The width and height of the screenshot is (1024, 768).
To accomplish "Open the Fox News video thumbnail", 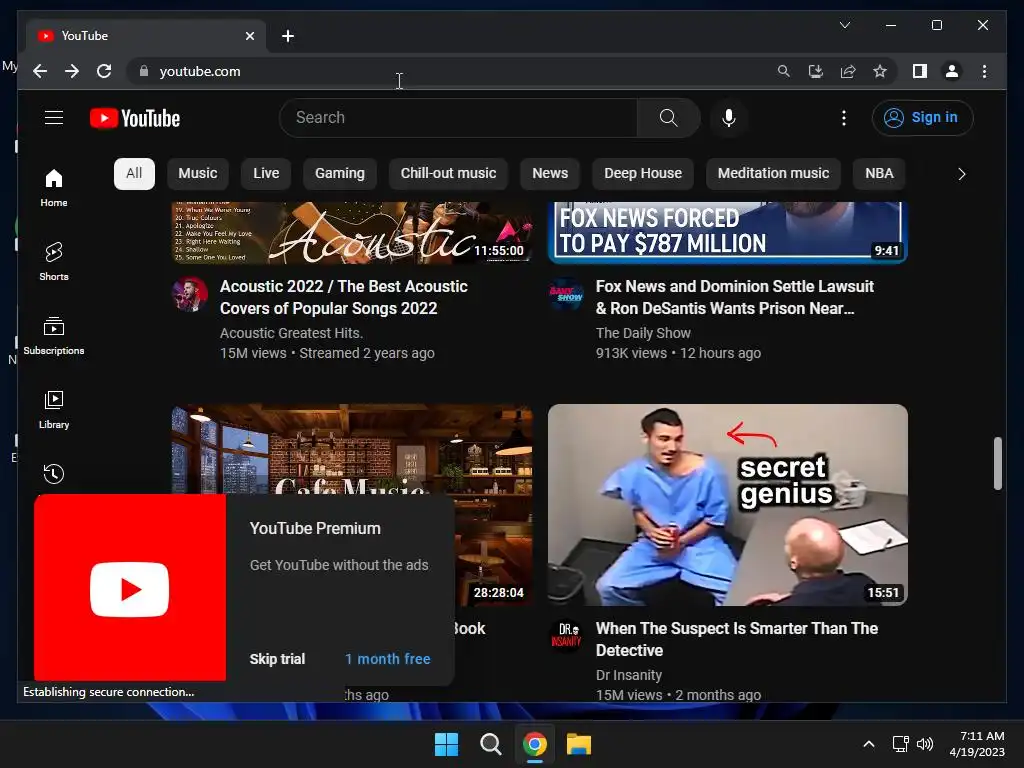I will tap(728, 232).
